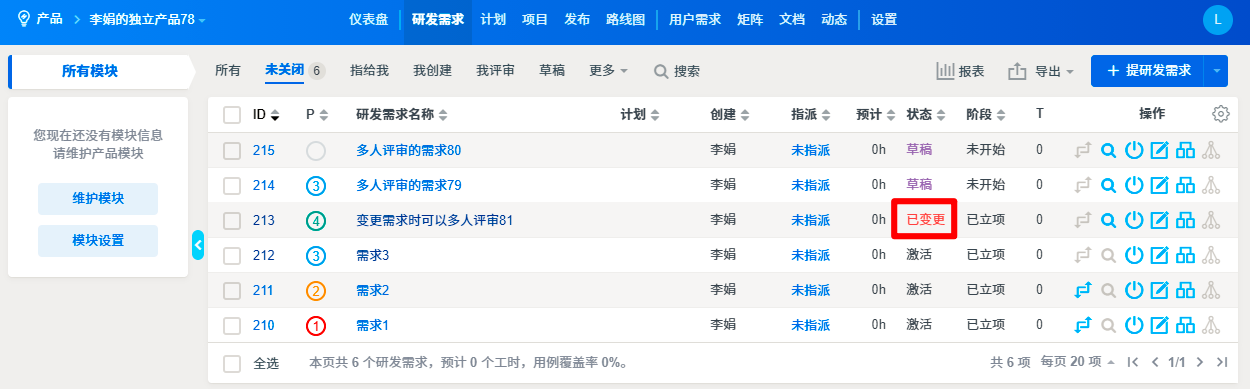Click the 维护模块 button
This screenshot has height=389, width=1250.
point(98,199)
